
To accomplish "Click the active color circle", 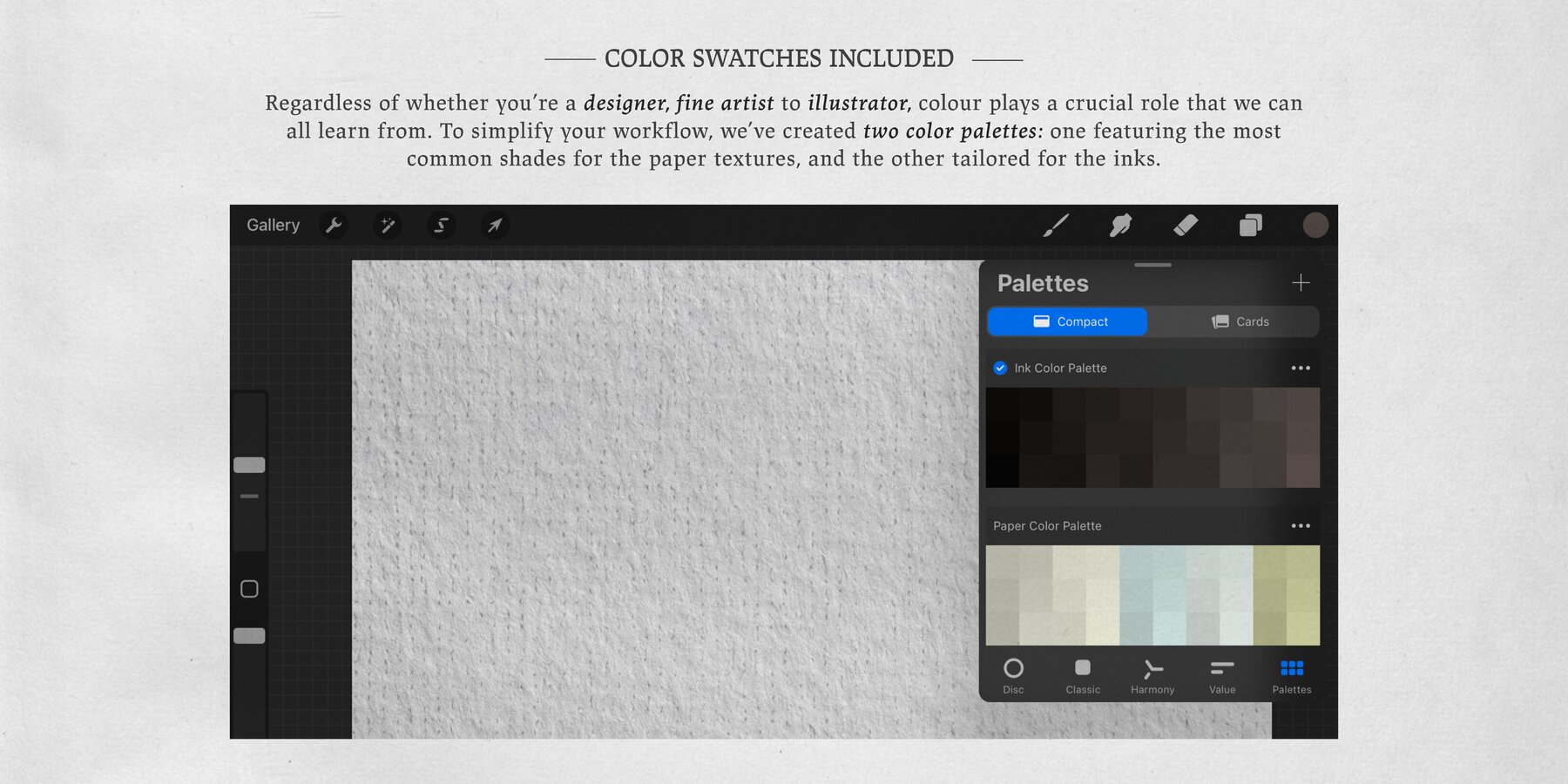I will 1315,226.
